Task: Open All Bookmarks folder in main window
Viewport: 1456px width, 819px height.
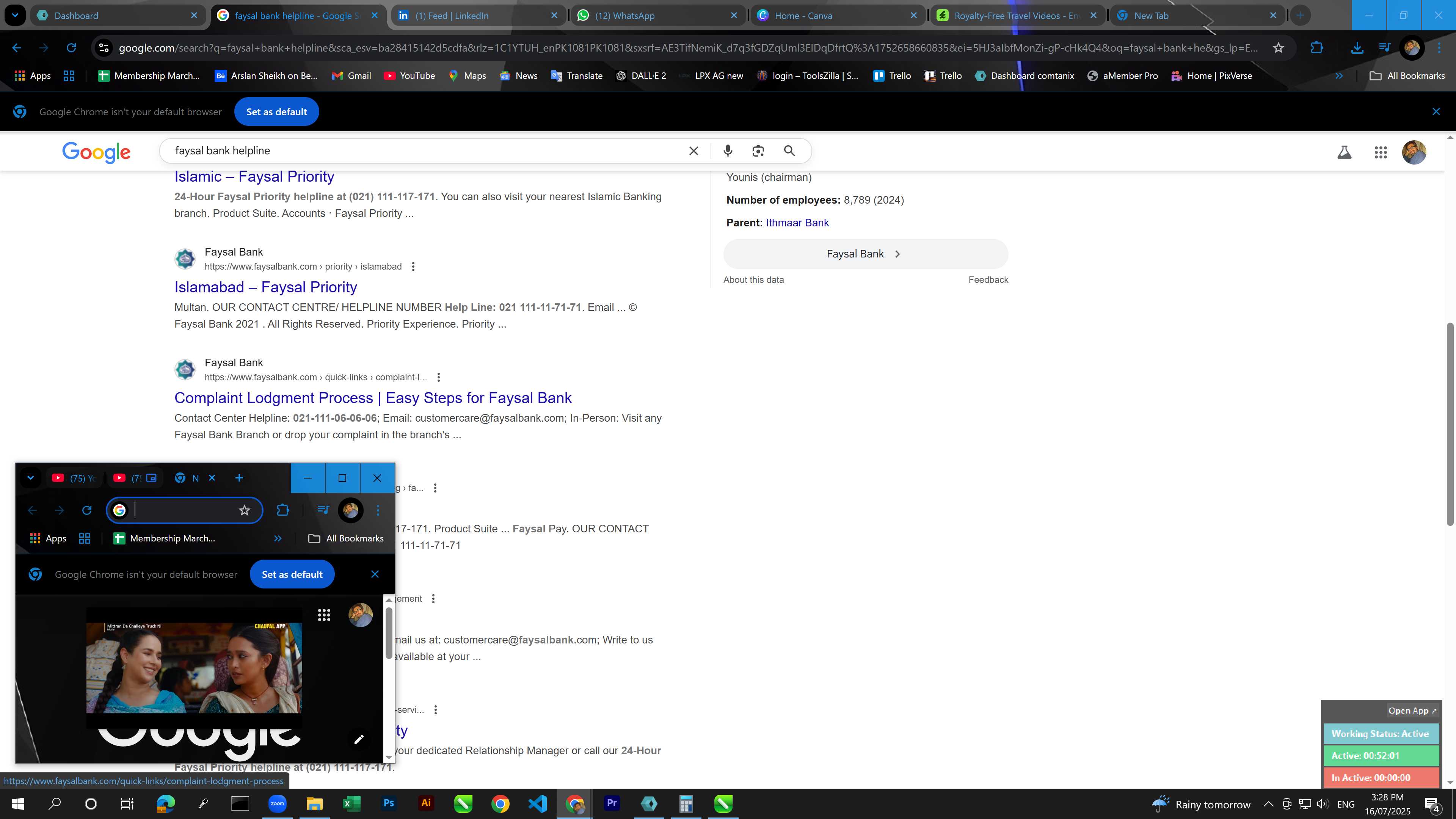Action: (x=1407, y=76)
